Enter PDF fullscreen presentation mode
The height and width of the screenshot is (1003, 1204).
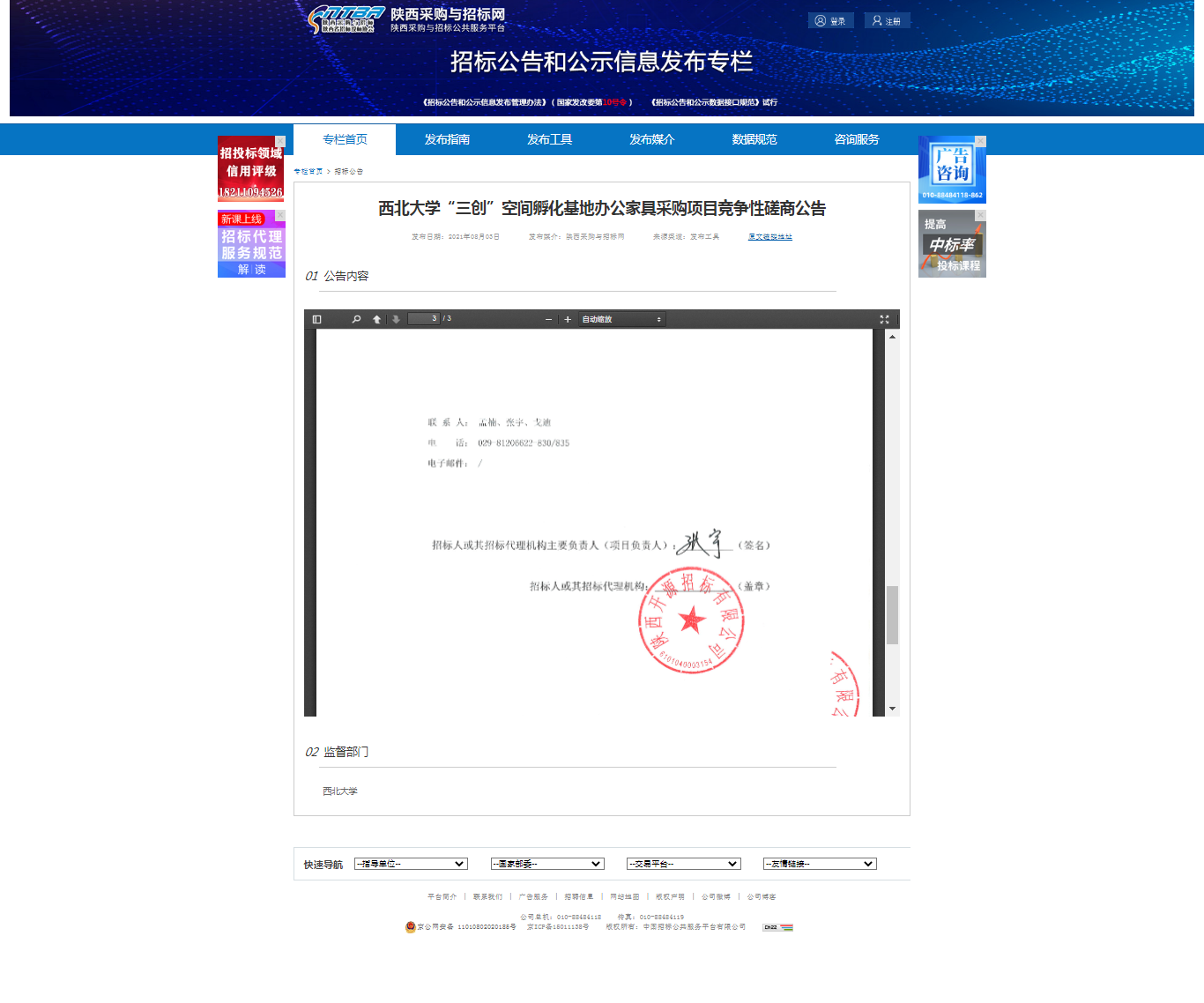pos(884,319)
